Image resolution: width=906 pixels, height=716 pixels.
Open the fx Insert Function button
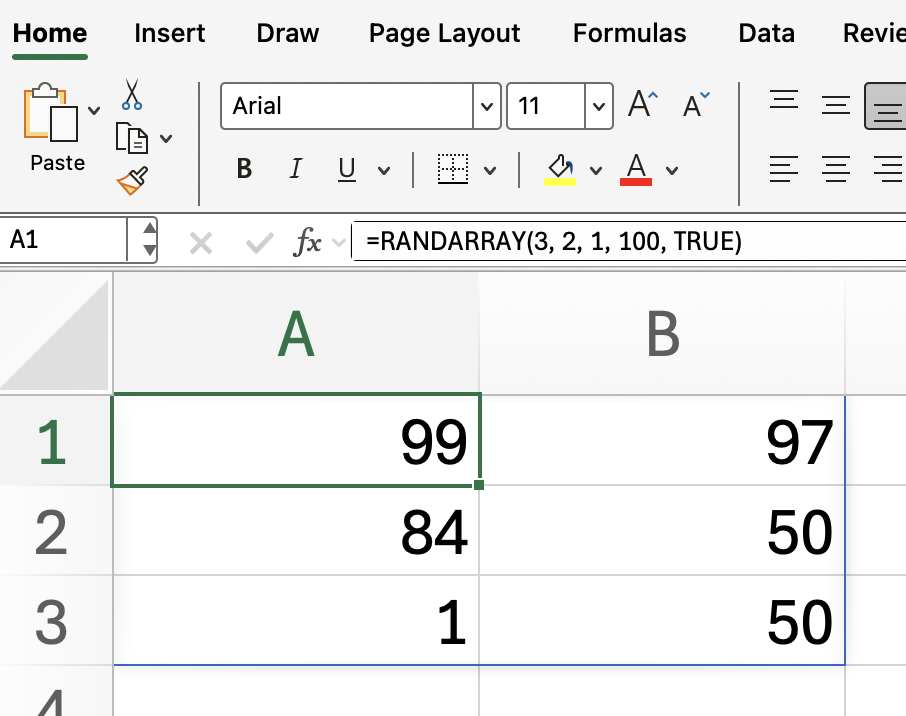click(x=308, y=242)
